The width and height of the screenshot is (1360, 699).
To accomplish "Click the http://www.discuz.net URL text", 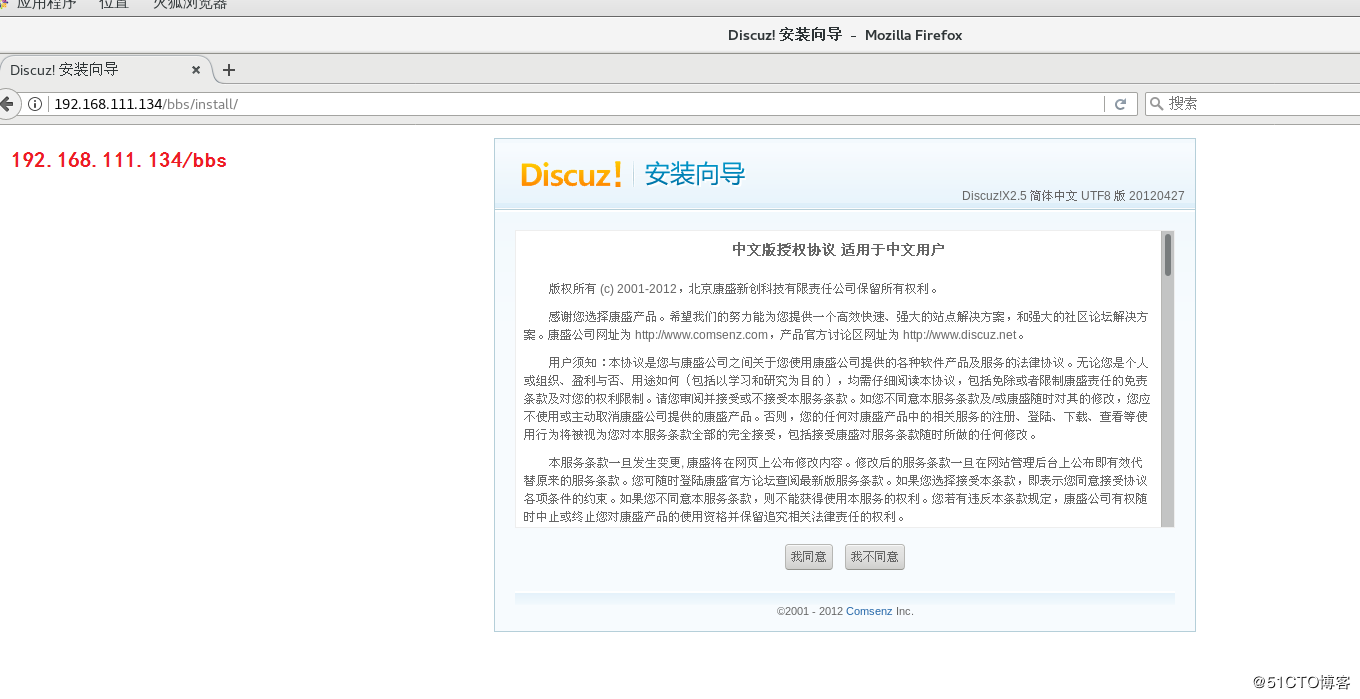I will (959, 335).
